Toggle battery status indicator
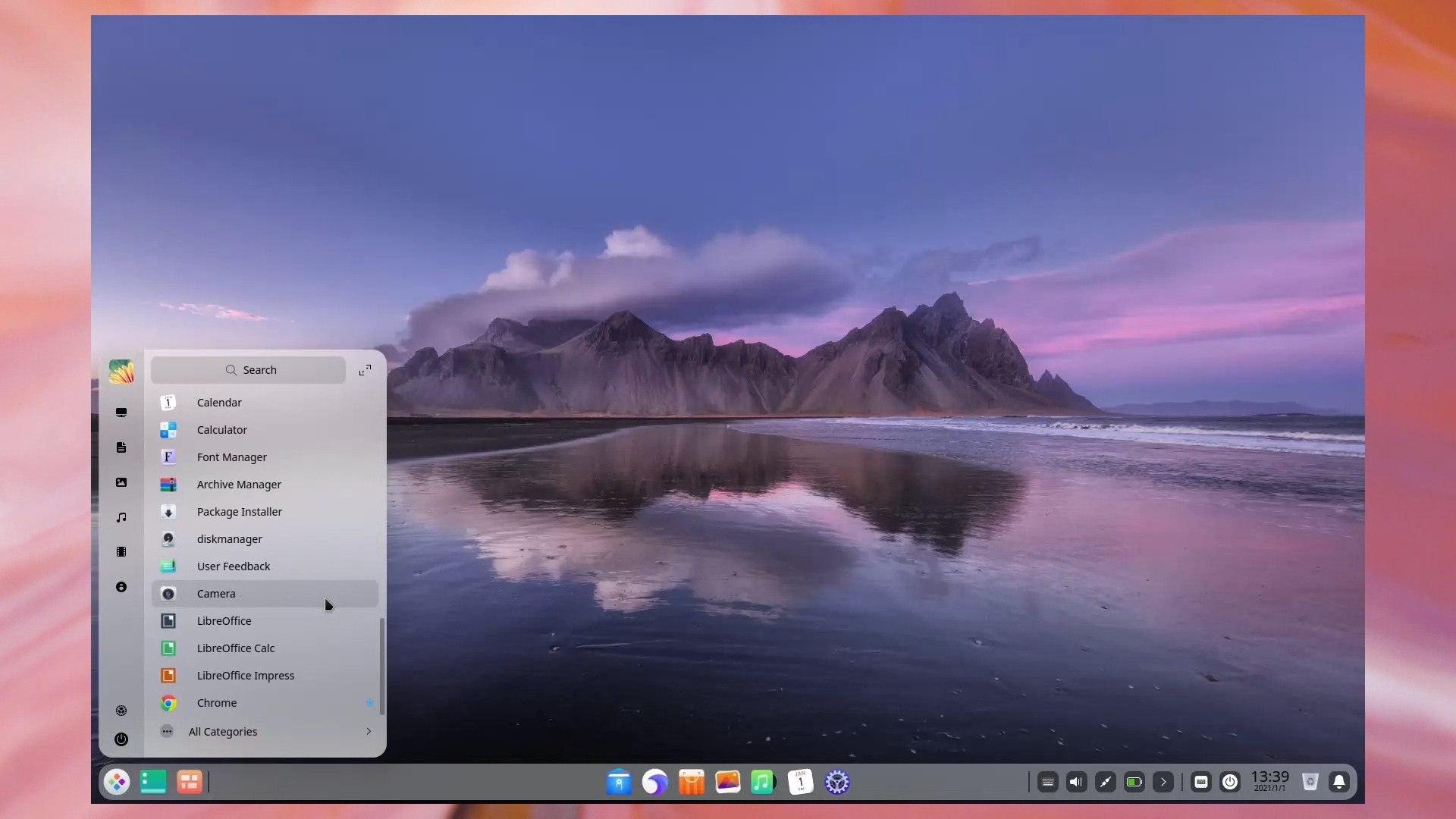Viewport: 1456px width, 819px height. pyautogui.click(x=1134, y=781)
